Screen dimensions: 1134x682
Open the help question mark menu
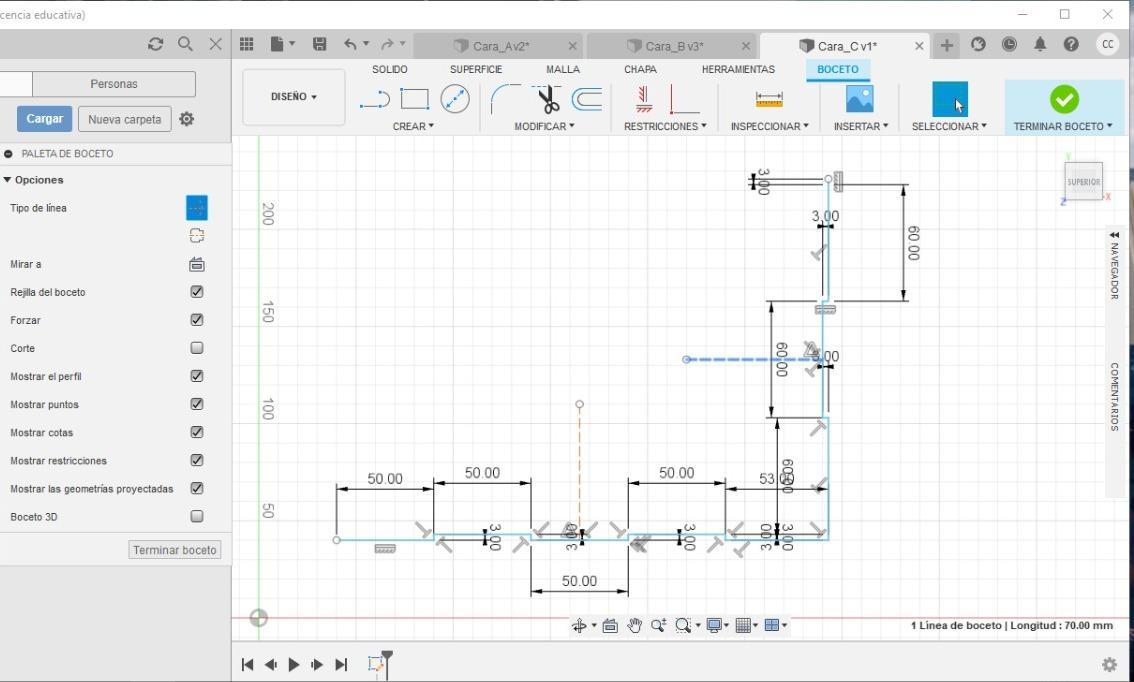1071,44
